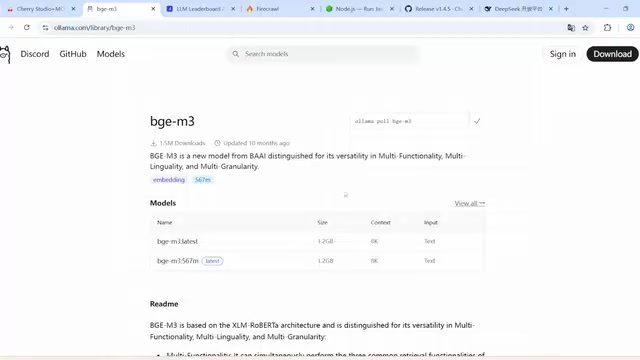Switch to the LLM Leaderboard tab
This screenshot has width=640, height=360.
tap(200, 9)
